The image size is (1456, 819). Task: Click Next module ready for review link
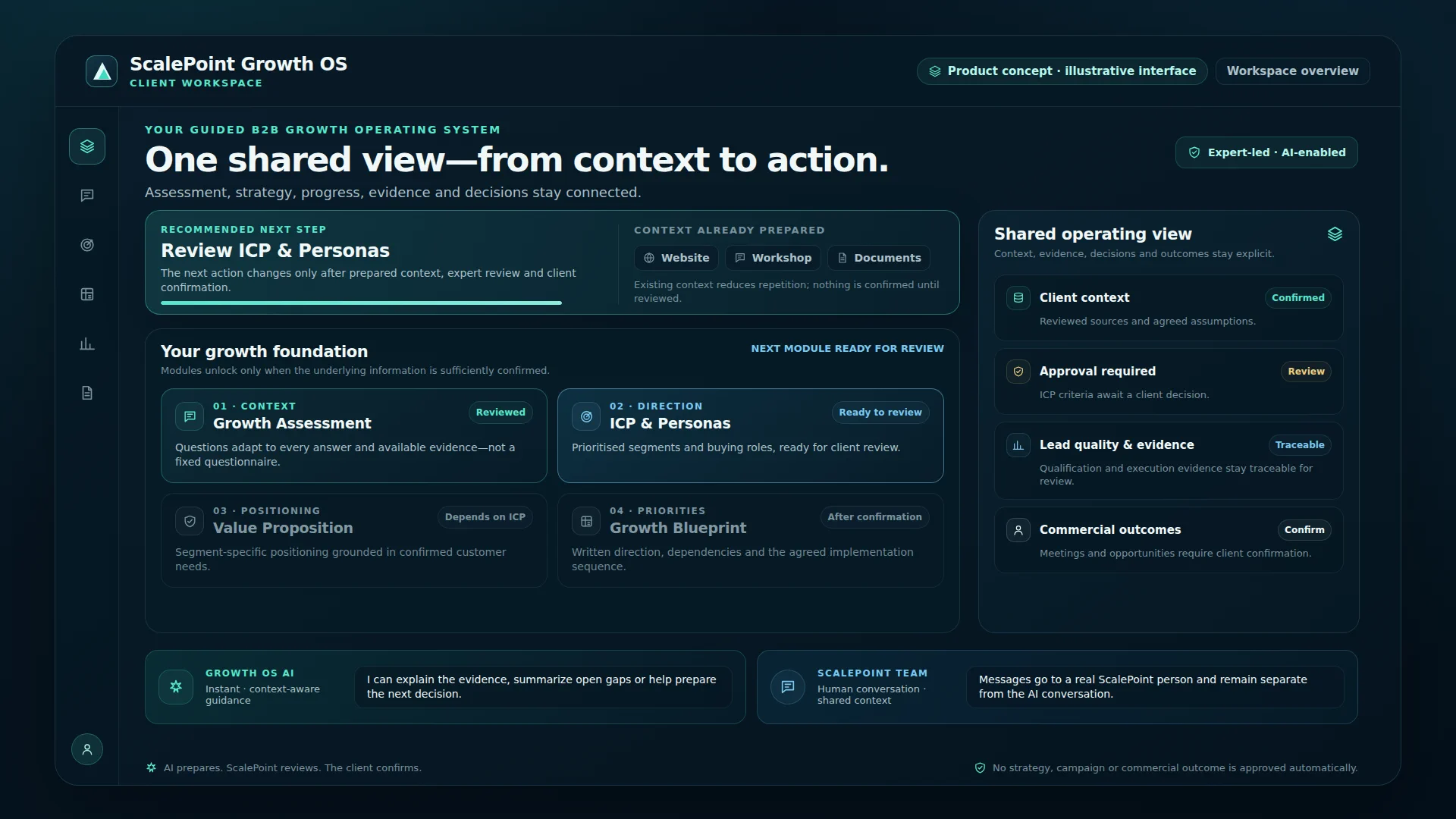coord(847,349)
